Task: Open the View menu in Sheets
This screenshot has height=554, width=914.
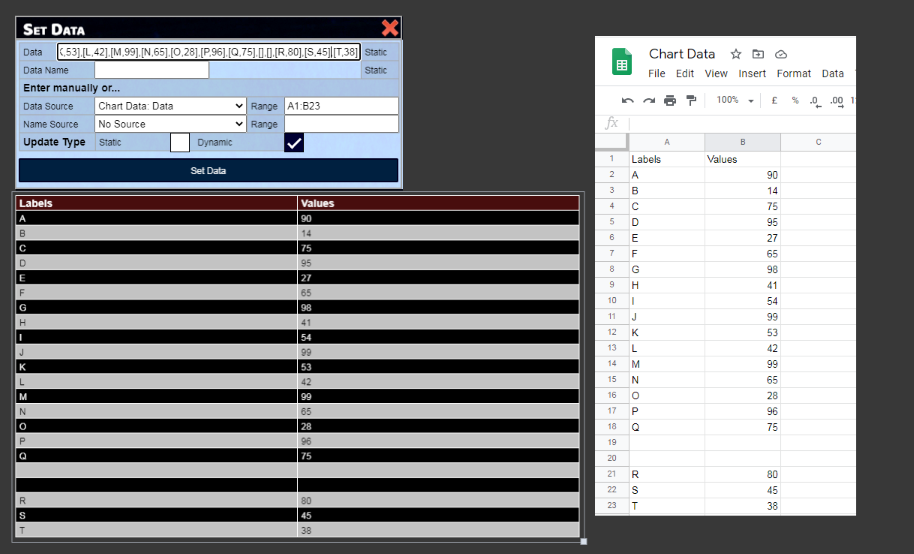Action: pyautogui.click(x=716, y=73)
